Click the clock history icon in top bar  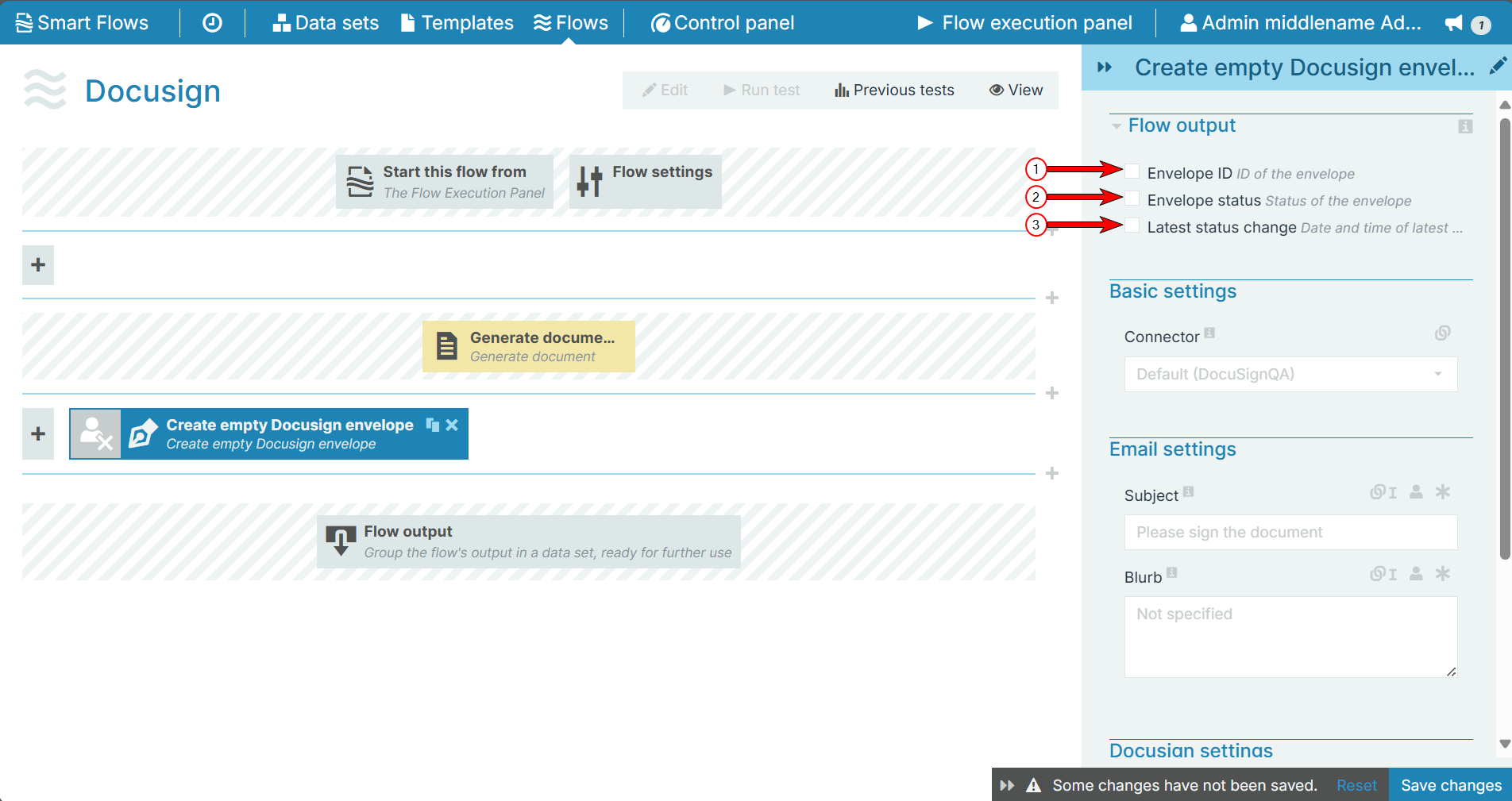212,23
